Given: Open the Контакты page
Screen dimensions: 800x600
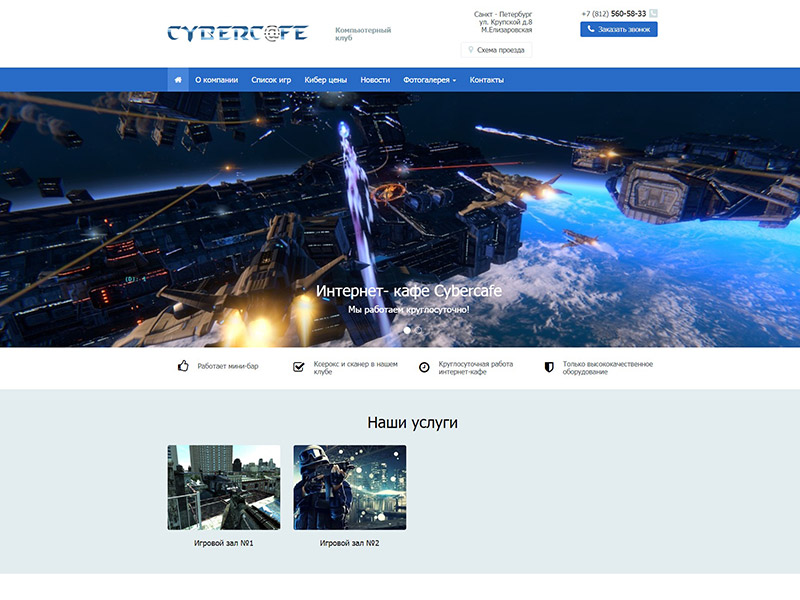Looking at the screenshot, I should pos(487,80).
